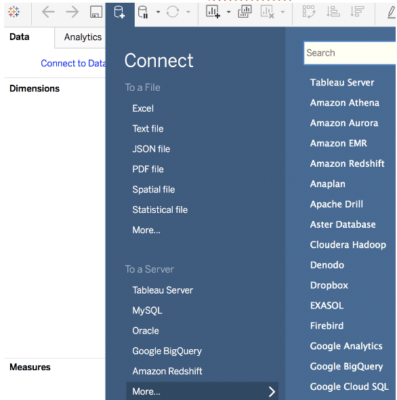This screenshot has height=400, width=397.
Task: Click the Tableau logo start icon
Action: [14, 12]
